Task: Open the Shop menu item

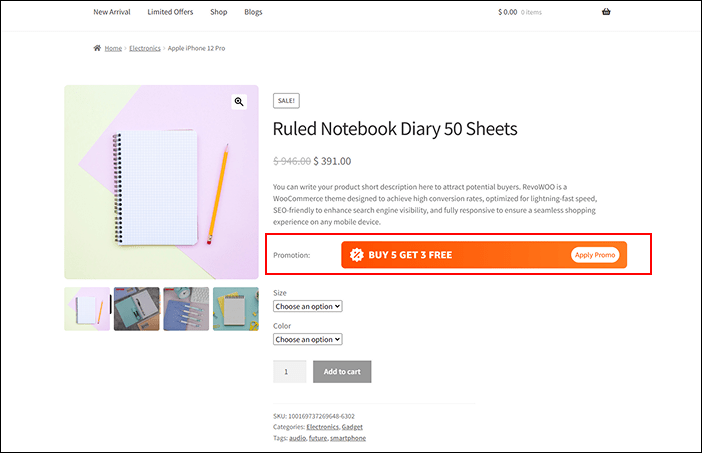Action: [x=219, y=12]
